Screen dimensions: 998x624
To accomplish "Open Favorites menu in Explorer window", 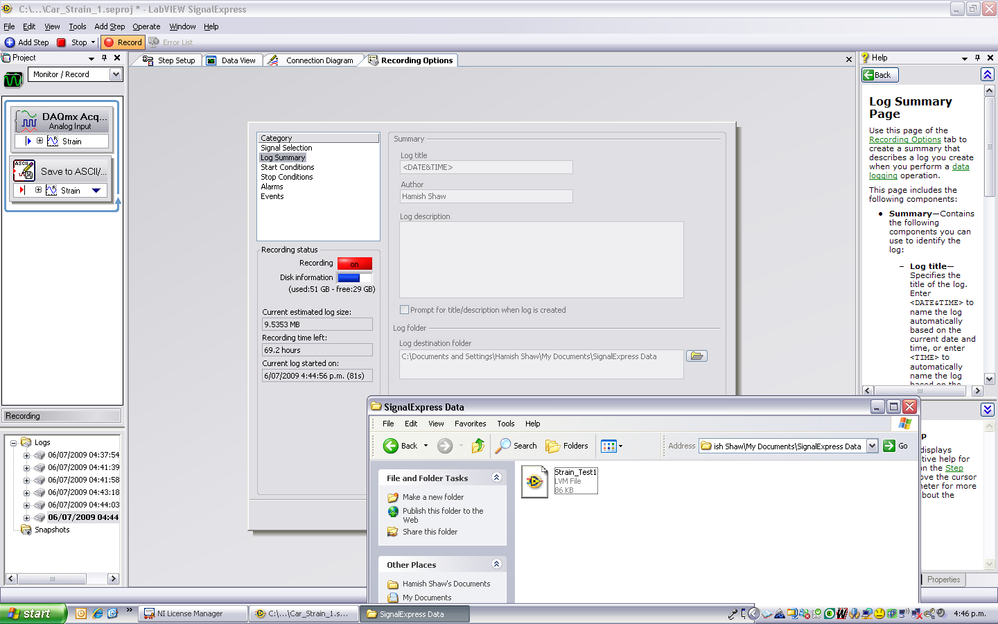I will click(470, 423).
